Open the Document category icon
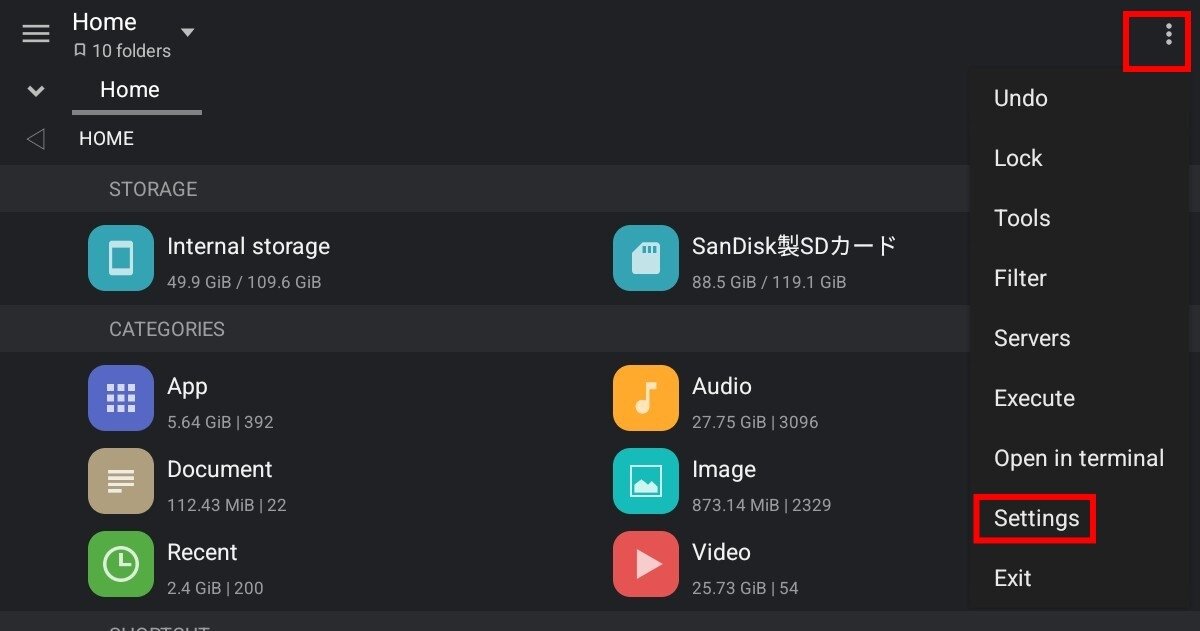This screenshot has height=631, width=1200. (x=120, y=481)
